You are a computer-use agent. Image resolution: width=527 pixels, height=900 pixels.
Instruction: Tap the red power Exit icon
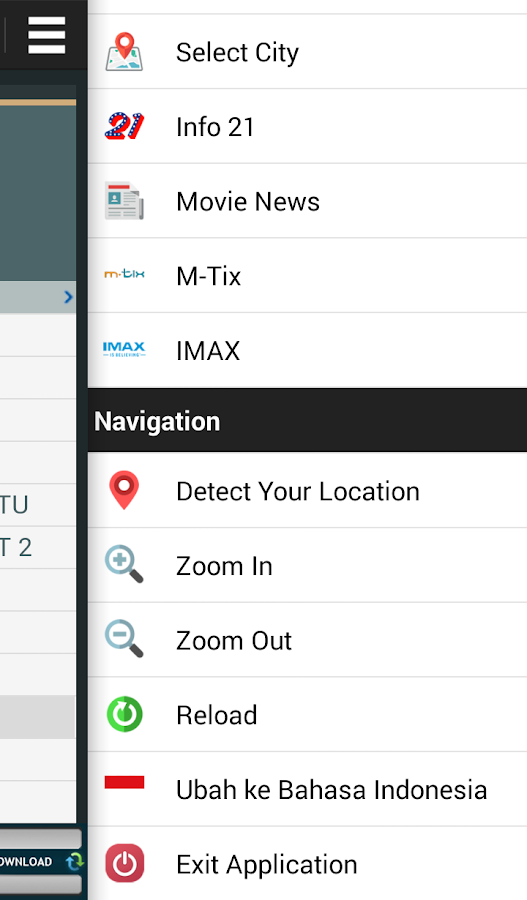coord(125,863)
